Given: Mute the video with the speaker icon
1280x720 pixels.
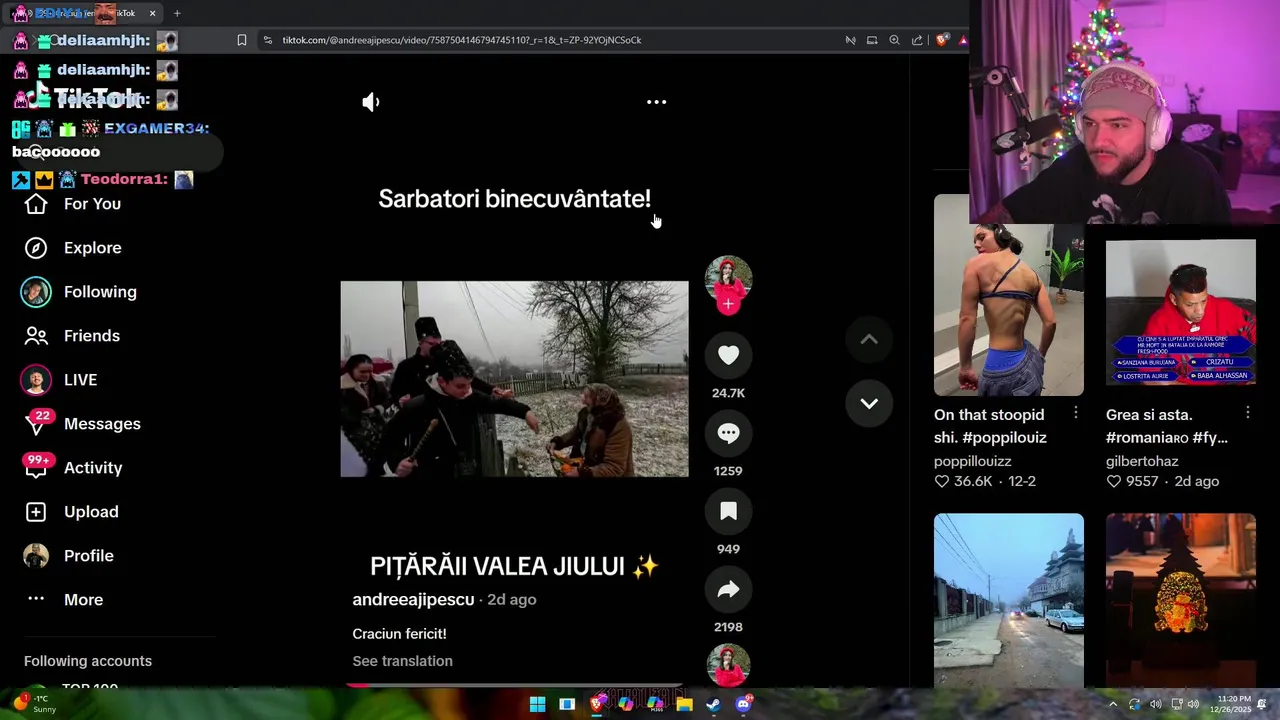Looking at the screenshot, I should 371,102.
